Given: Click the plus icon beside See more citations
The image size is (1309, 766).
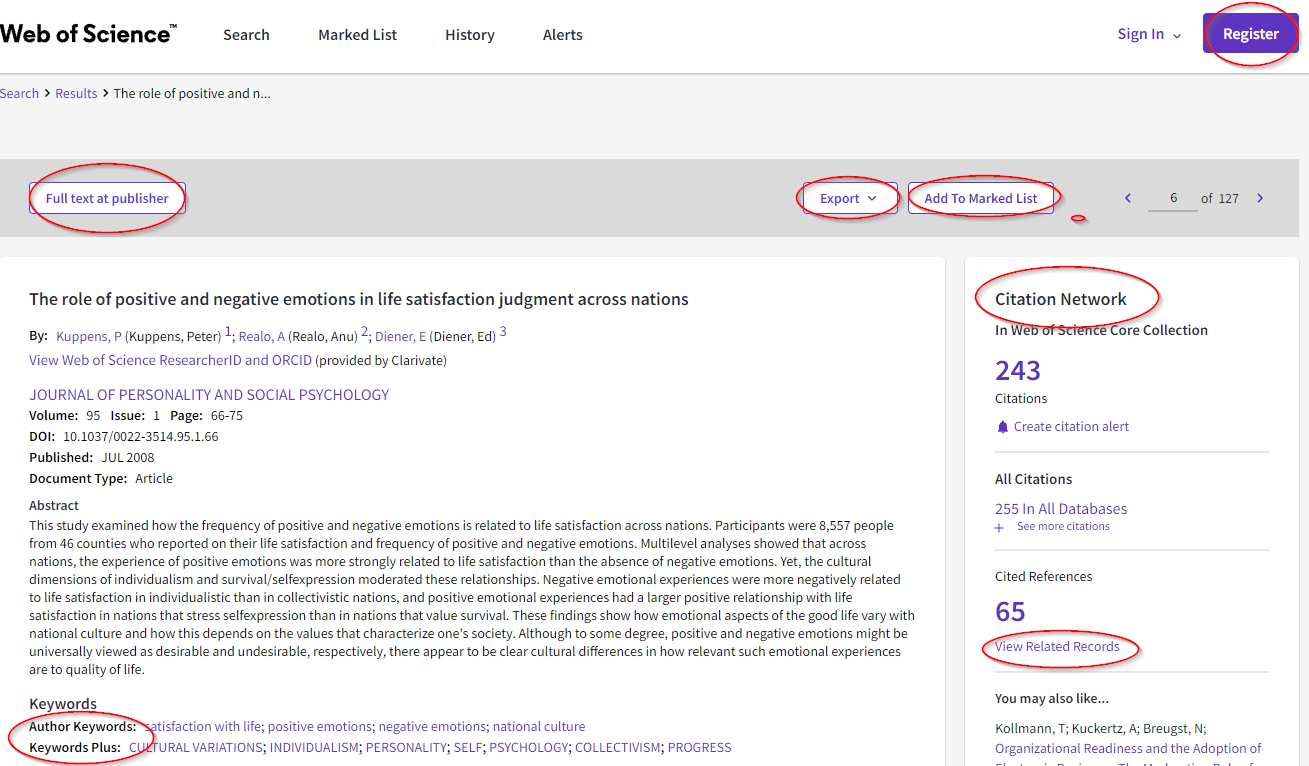Looking at the screenshot, I should coord(999,527).
